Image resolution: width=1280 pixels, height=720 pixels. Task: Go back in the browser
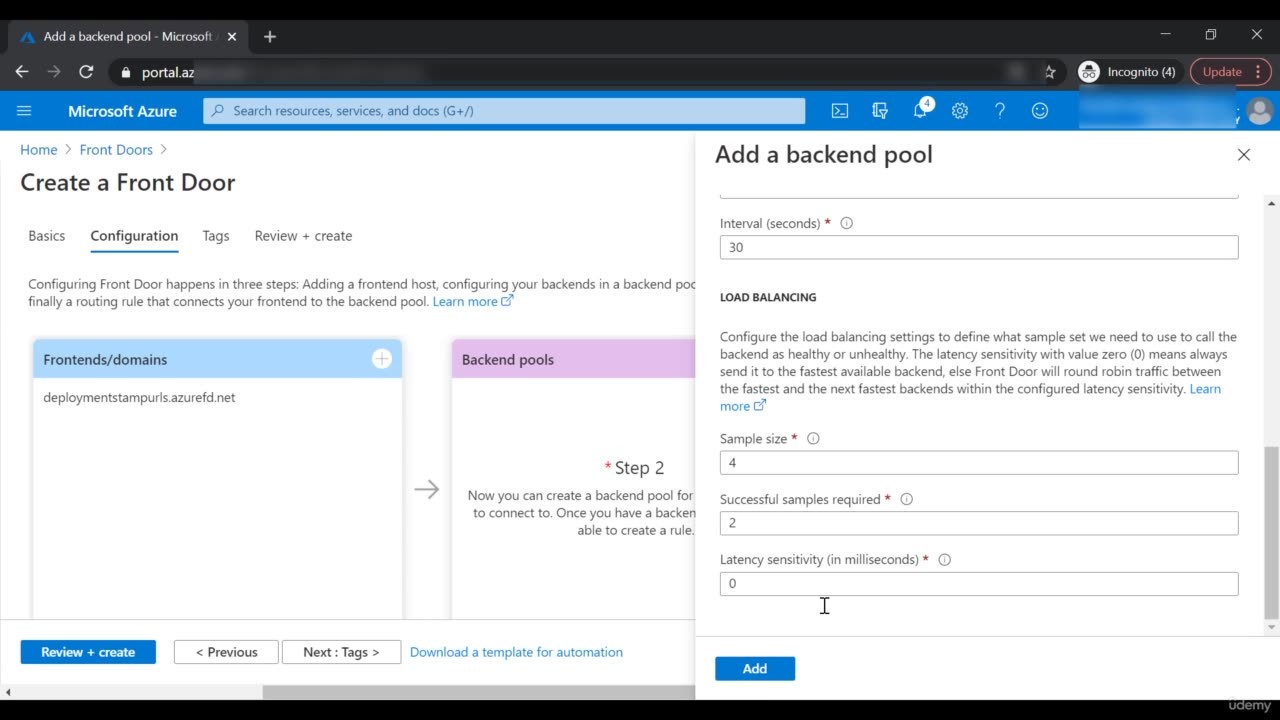coord(22,72)
